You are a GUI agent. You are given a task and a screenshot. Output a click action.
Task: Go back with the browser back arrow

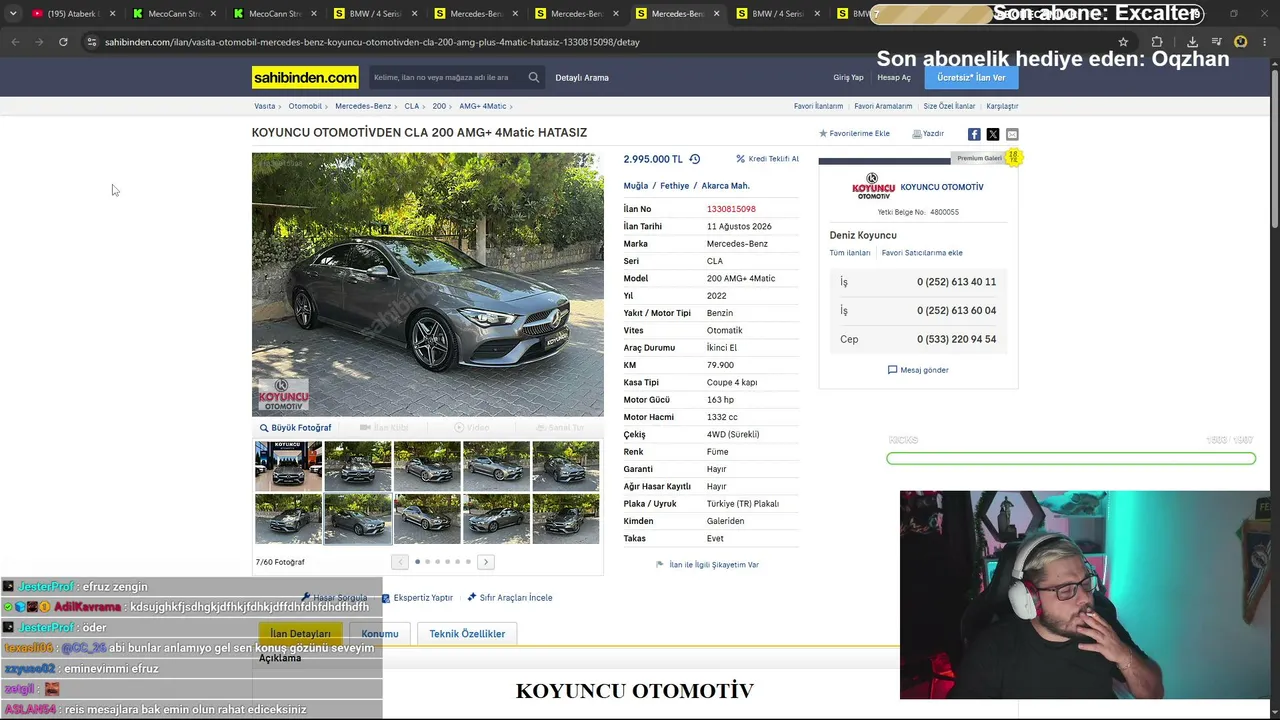pos(15,42)
